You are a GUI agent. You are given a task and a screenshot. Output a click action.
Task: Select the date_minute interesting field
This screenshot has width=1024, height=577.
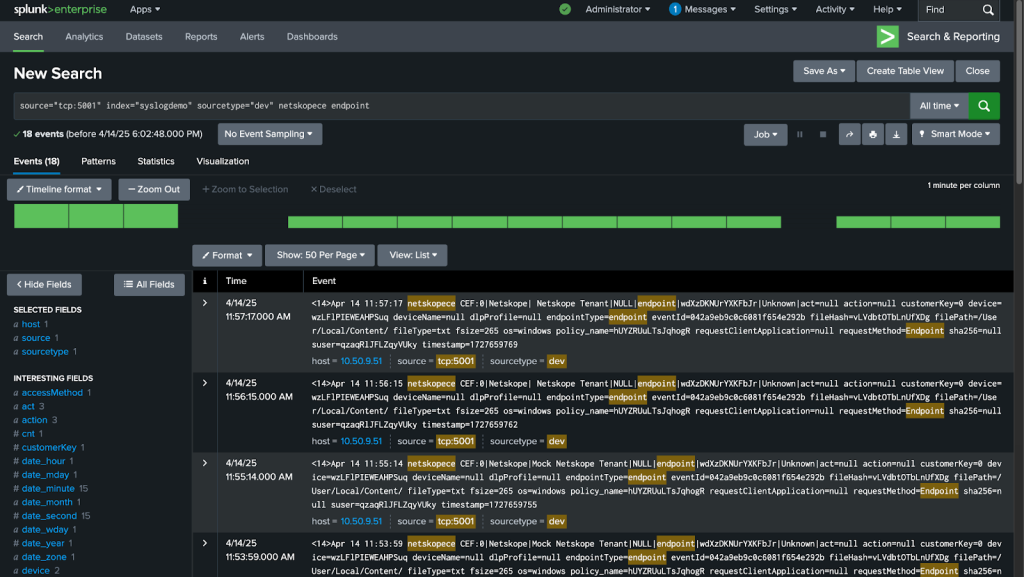pos(48,488)
